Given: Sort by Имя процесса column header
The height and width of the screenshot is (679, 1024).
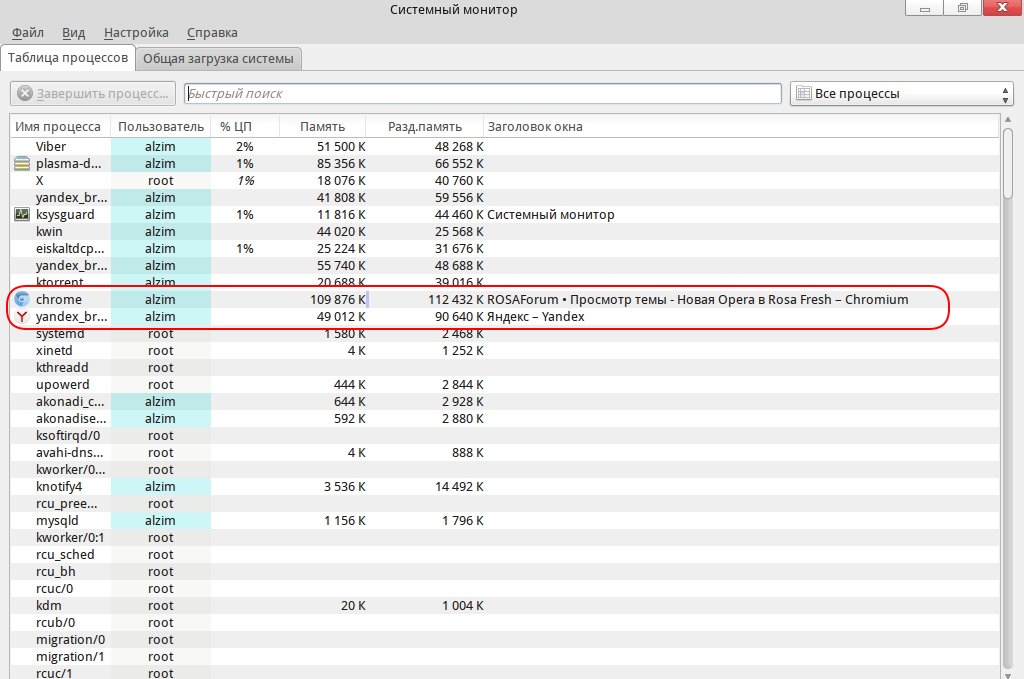Looking at the screenshot, I should click(58, 127).
